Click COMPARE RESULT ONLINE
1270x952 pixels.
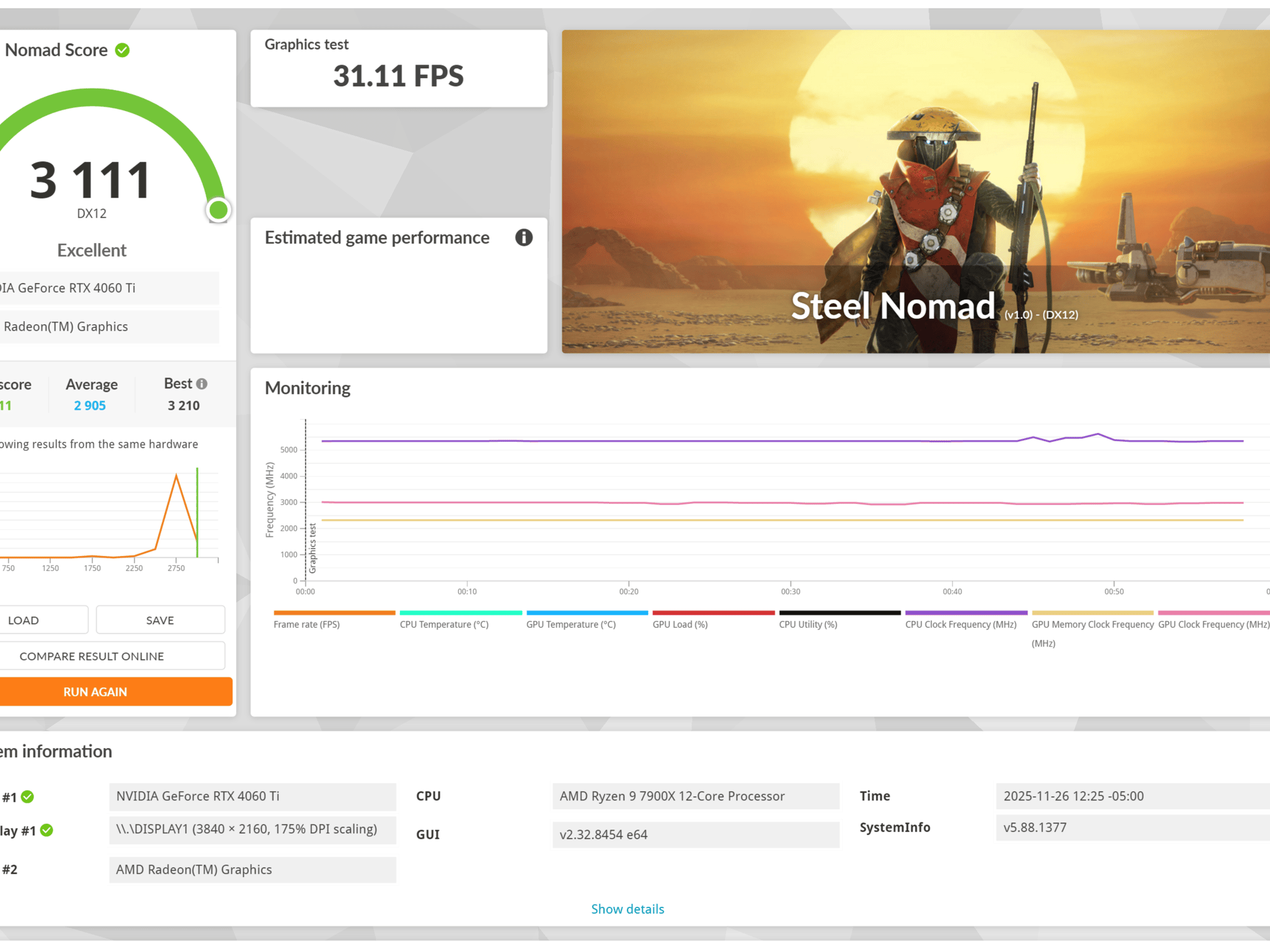(x=112, y=656)
